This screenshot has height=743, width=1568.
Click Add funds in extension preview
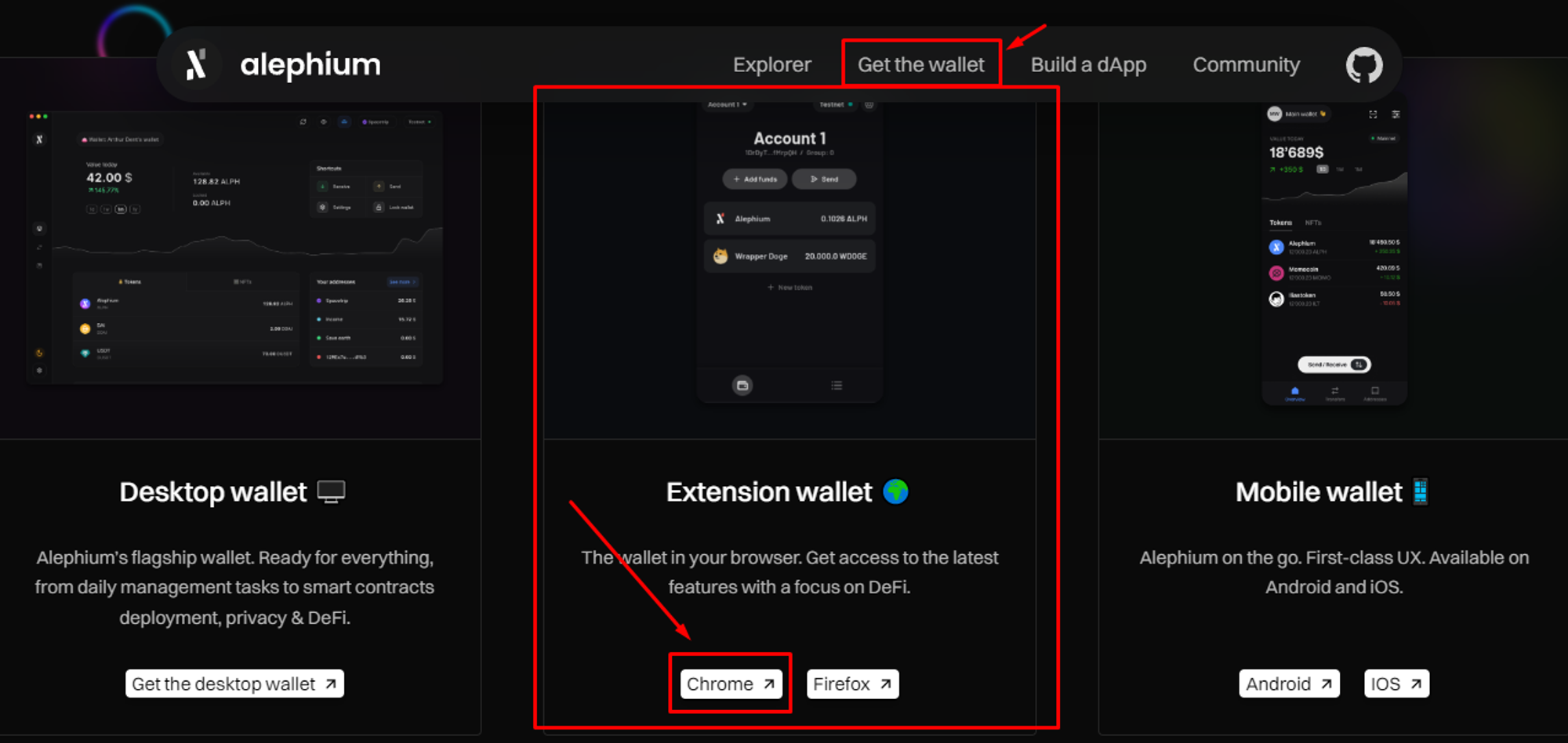tap(755, 179)
